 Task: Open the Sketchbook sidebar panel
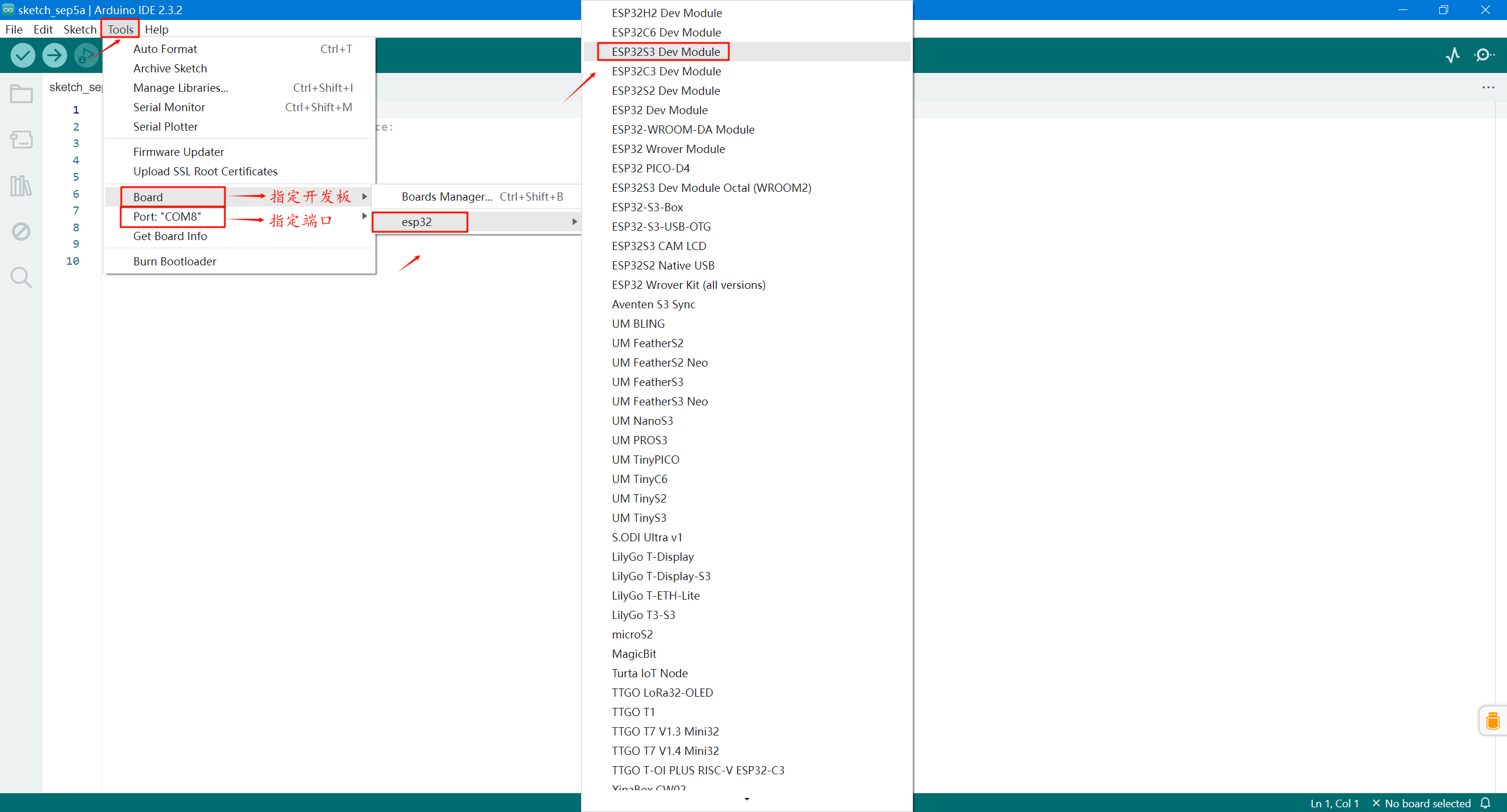(x=21, y=93)
